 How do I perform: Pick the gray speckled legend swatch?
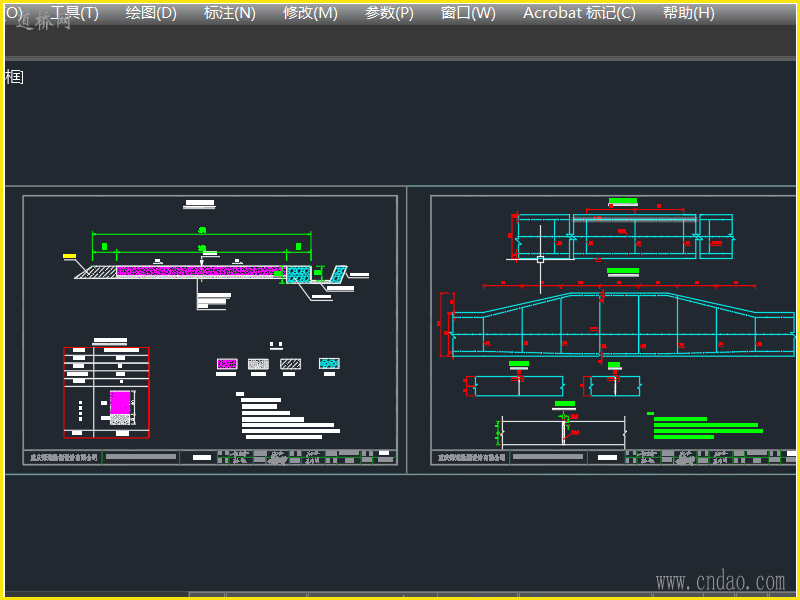tap(258, 364)
